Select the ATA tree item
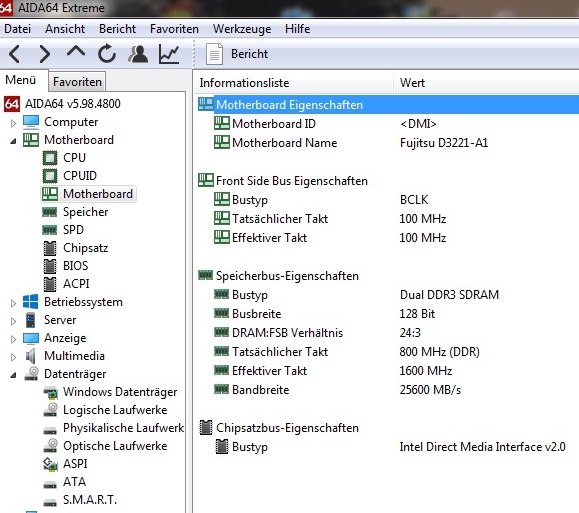This screenshot has width=579, height=513. (74, 482)
